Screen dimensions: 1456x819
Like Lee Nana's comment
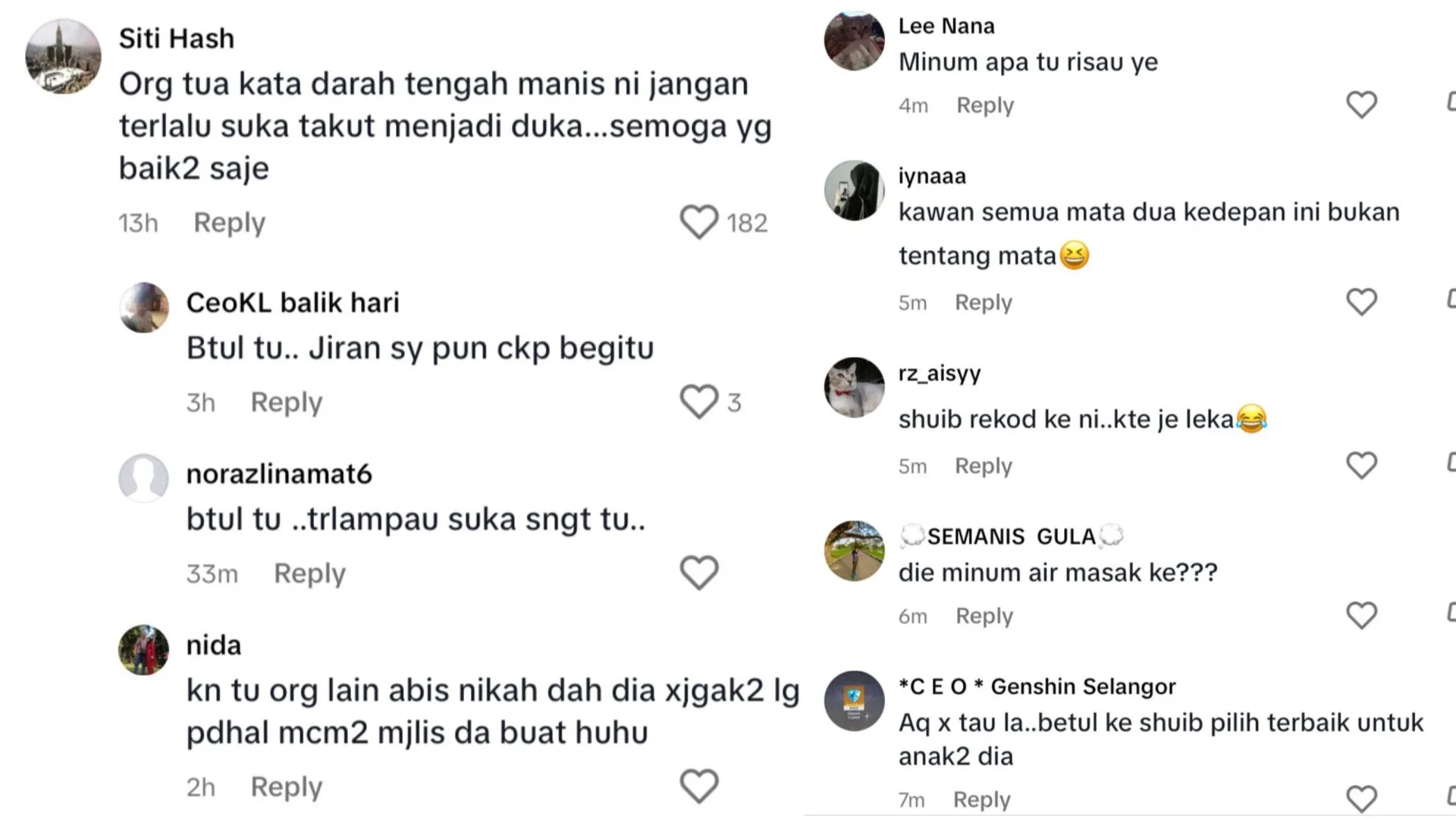tap(1361, 105)
